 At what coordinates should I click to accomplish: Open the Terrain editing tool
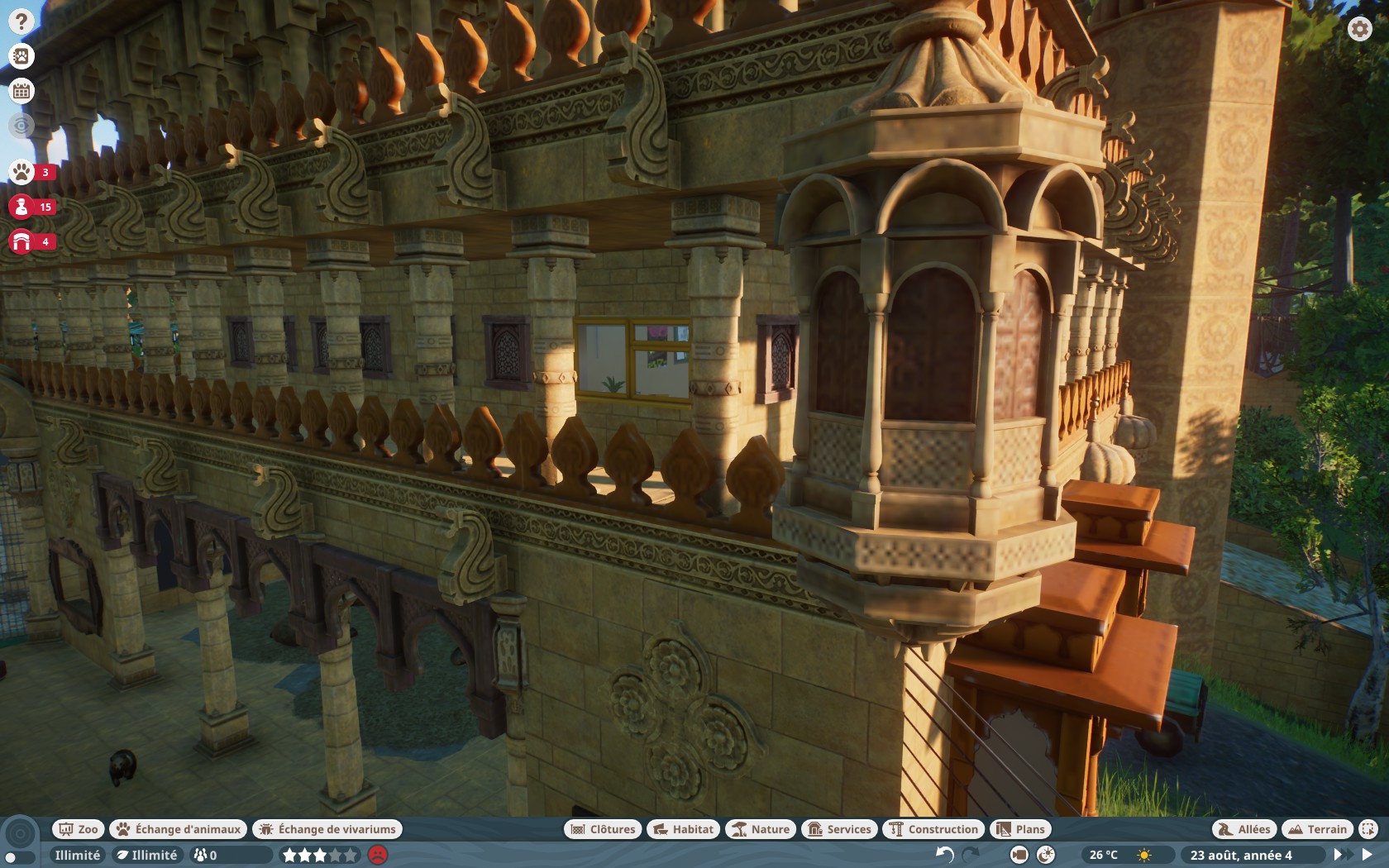click(1317, 829)
